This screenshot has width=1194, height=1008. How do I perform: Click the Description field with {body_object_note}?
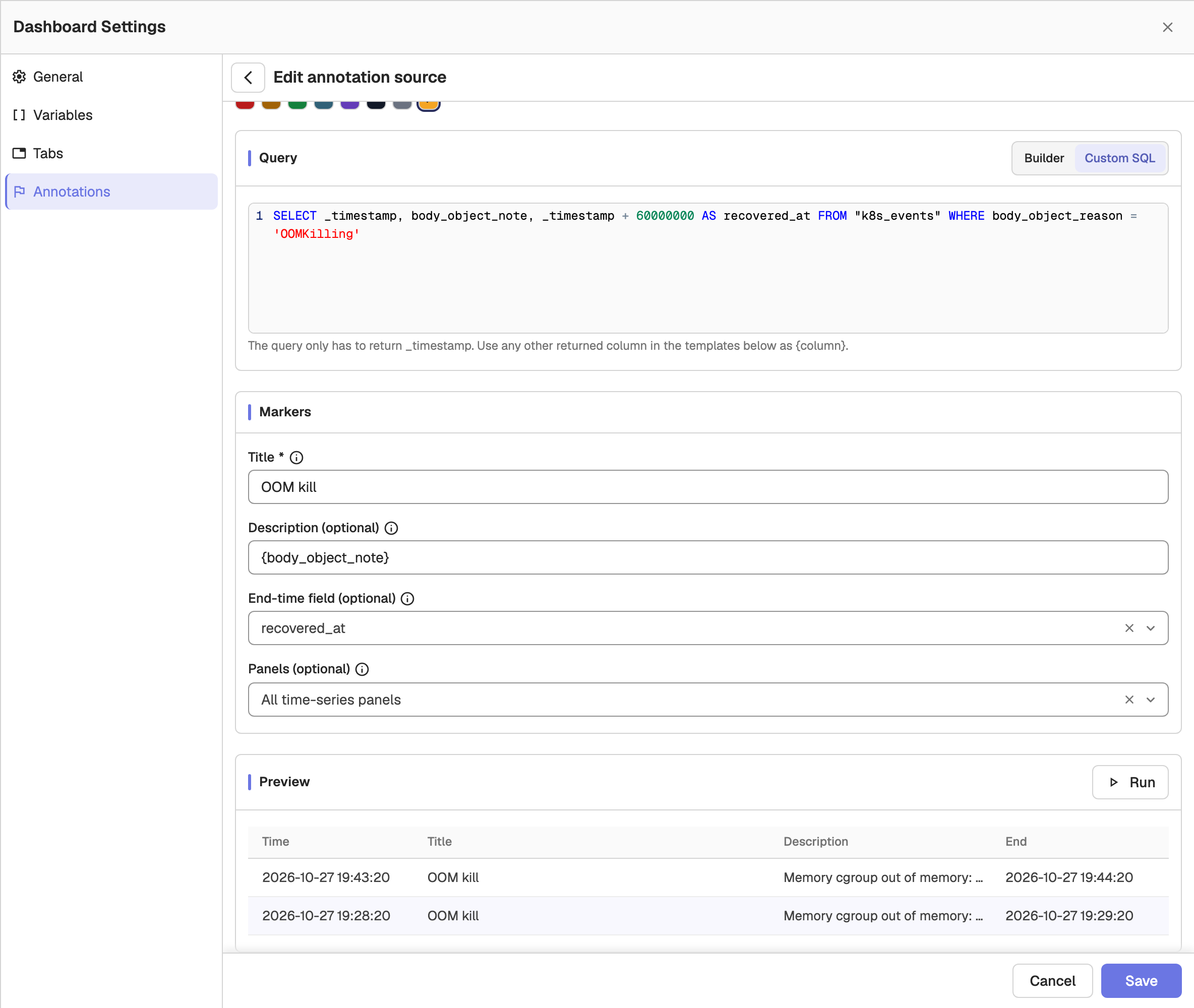[707, 557]
